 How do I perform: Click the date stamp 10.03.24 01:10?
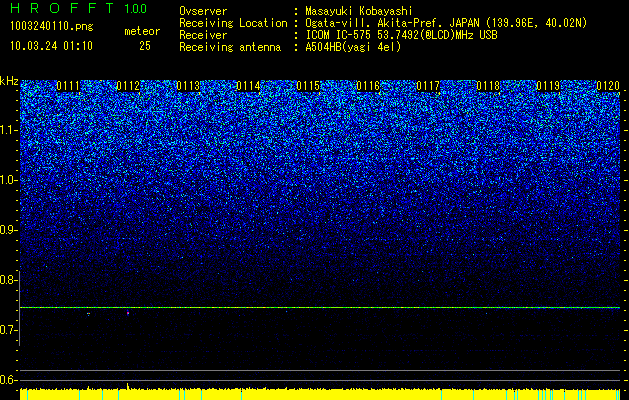(x=51, y=46)
